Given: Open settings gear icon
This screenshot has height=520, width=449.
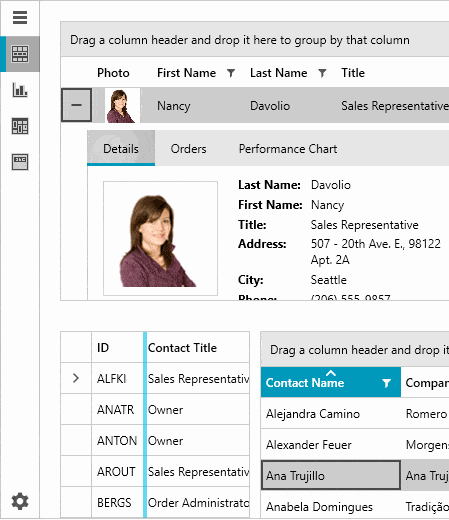Looking at the screenshot, I should (20, 501).
